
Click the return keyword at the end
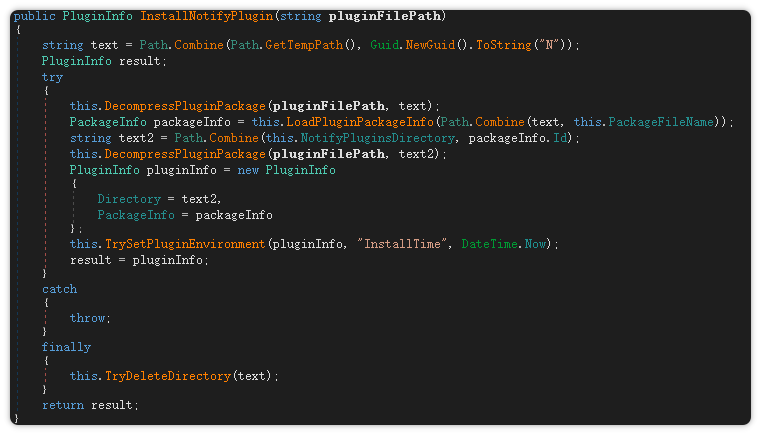tap(63, 405)
